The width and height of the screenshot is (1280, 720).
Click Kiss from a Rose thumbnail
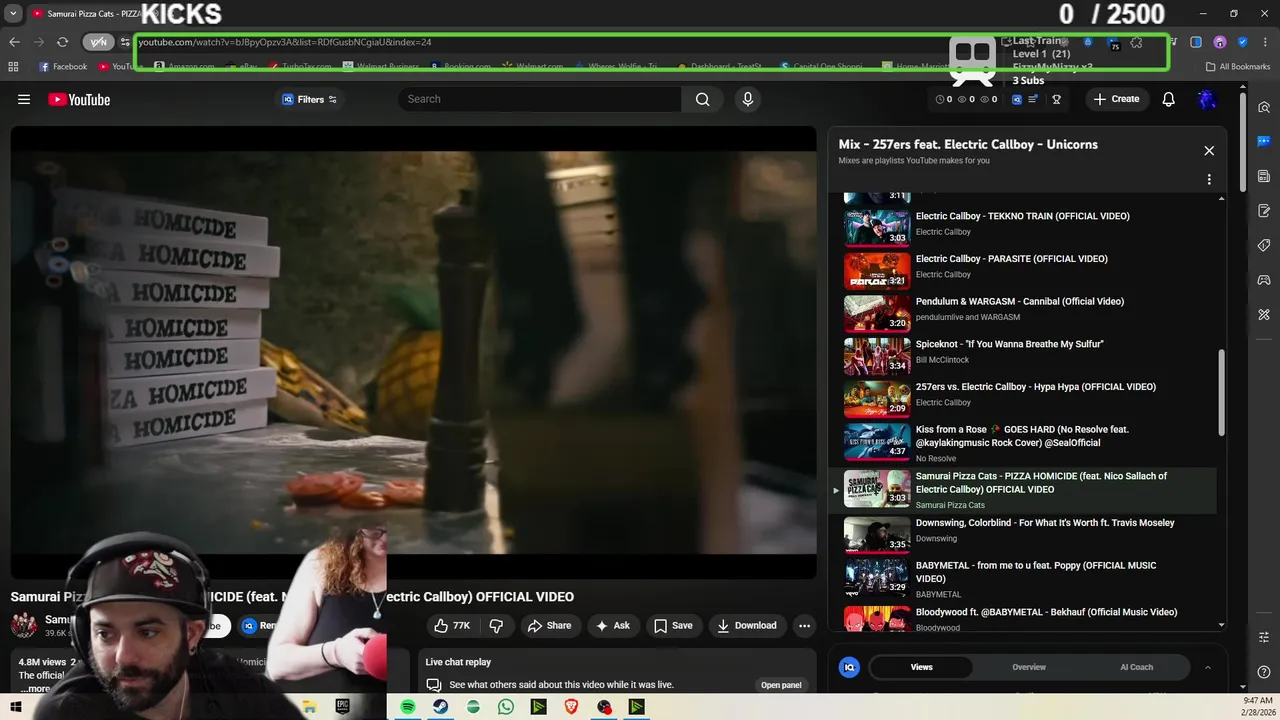(x=877, y=441)
